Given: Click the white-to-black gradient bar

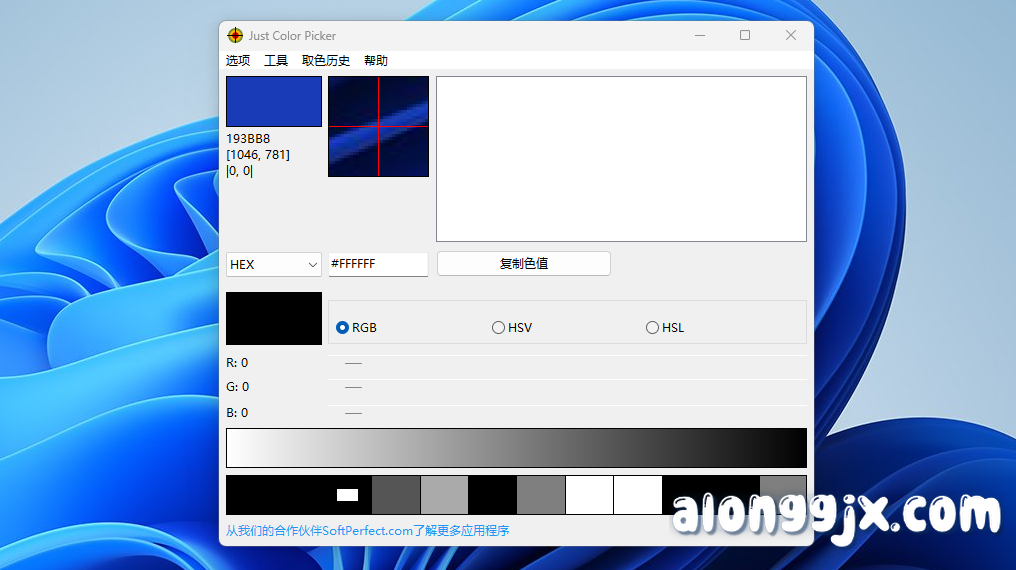Looking at the screenshot, I should (516, 448).
